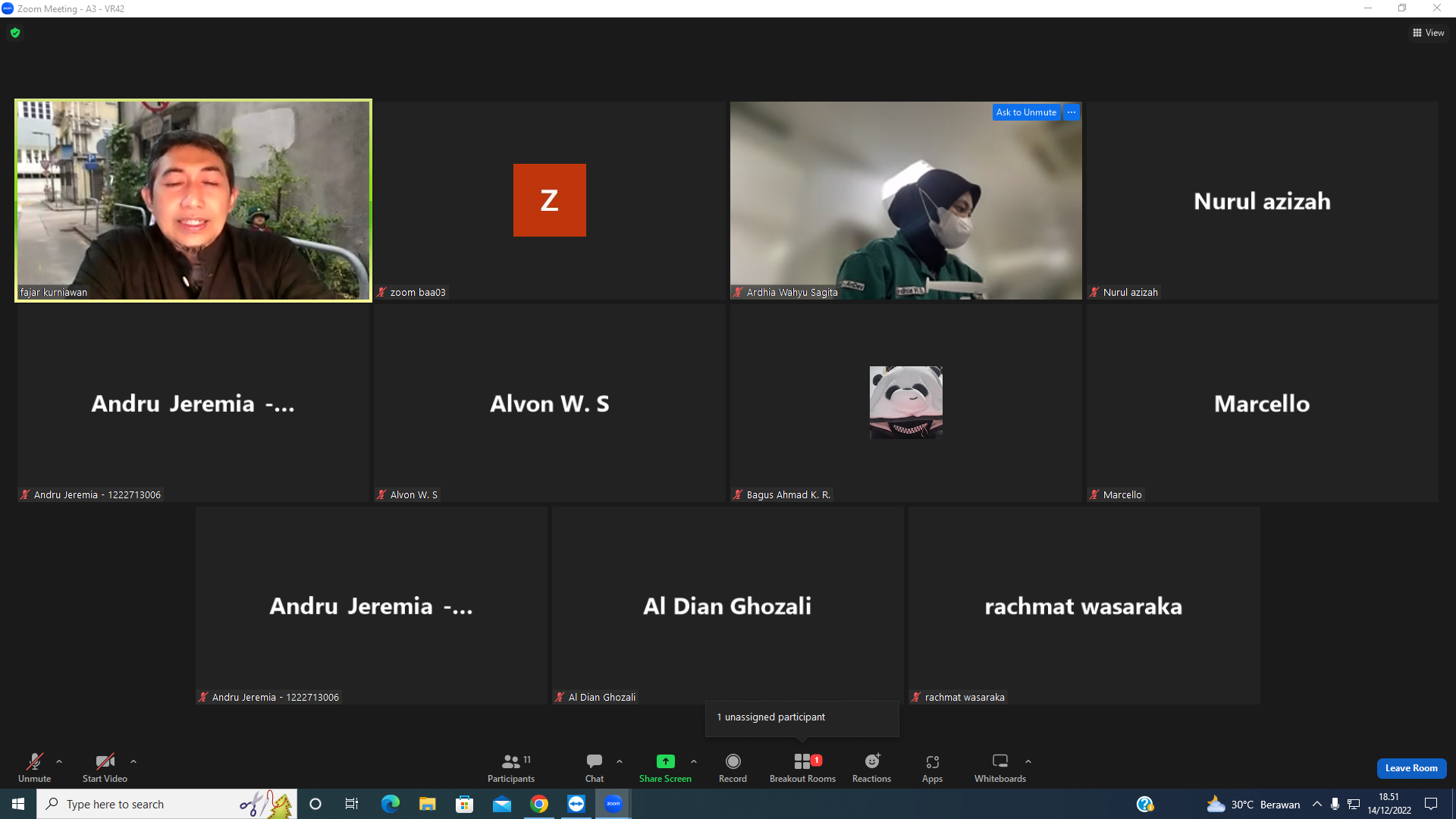
Task: Open Mail app from taskbar
Action: click(501, 804)
